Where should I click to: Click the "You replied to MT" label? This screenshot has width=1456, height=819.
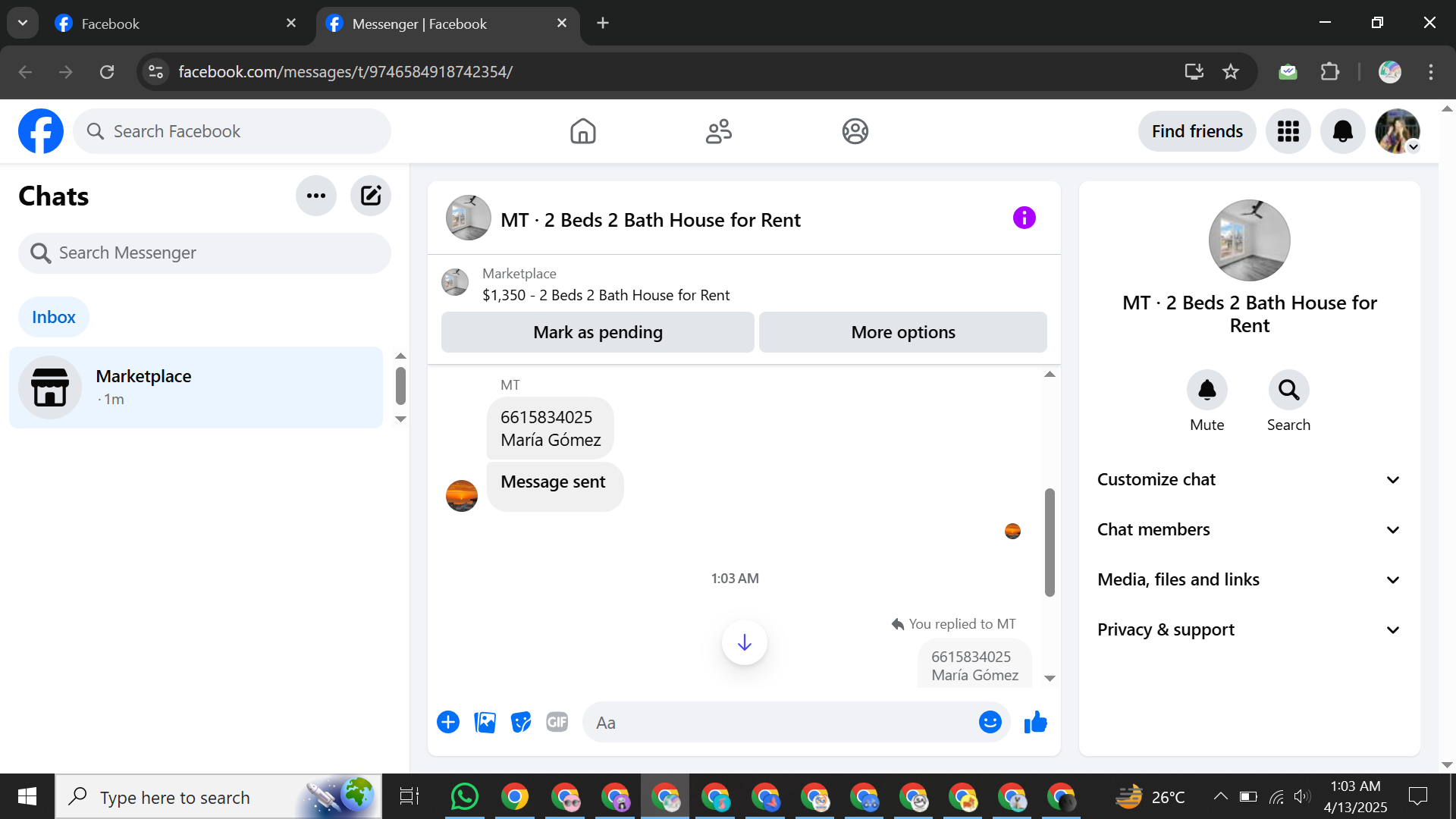pos(962,623)
